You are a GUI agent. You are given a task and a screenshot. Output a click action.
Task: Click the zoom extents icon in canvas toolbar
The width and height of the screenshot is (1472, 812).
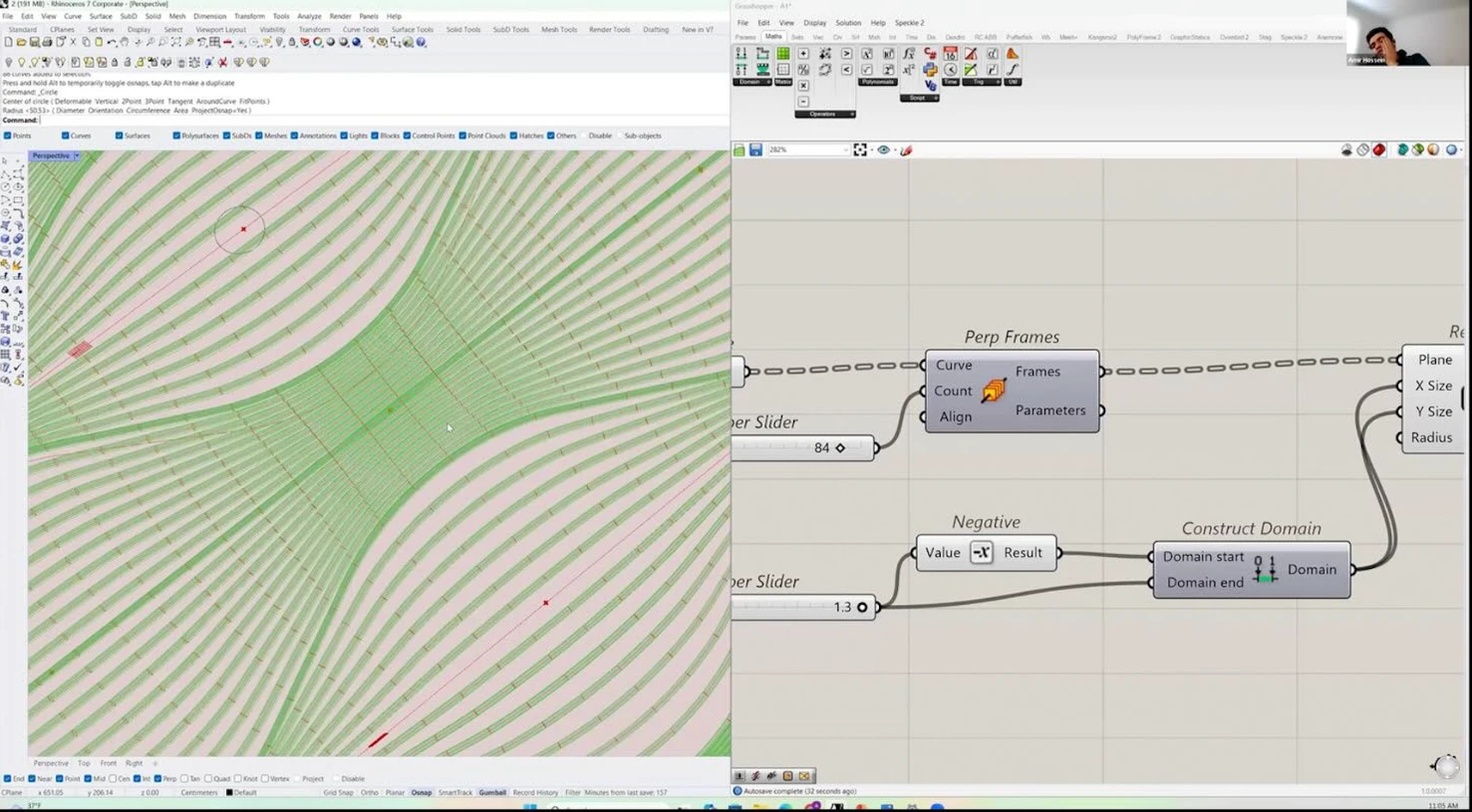click(x=860, y=149)
